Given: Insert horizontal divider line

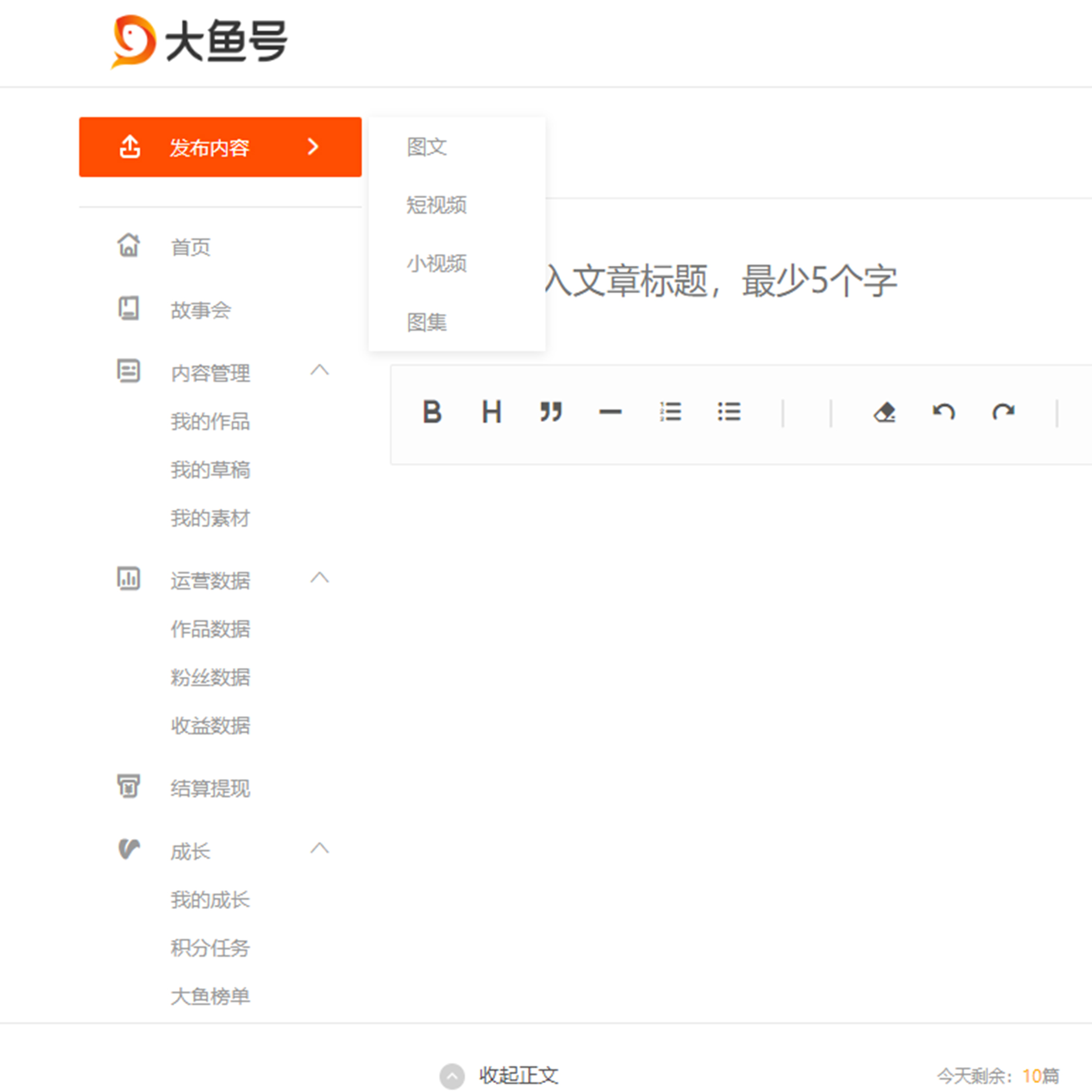Looking at the screenshot, I should coord(610,412).
